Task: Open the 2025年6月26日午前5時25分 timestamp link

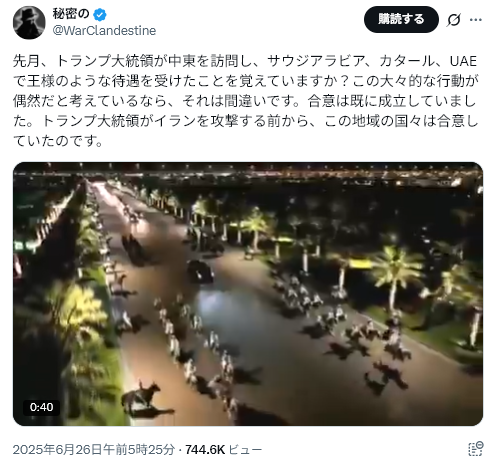Action: 94,449
